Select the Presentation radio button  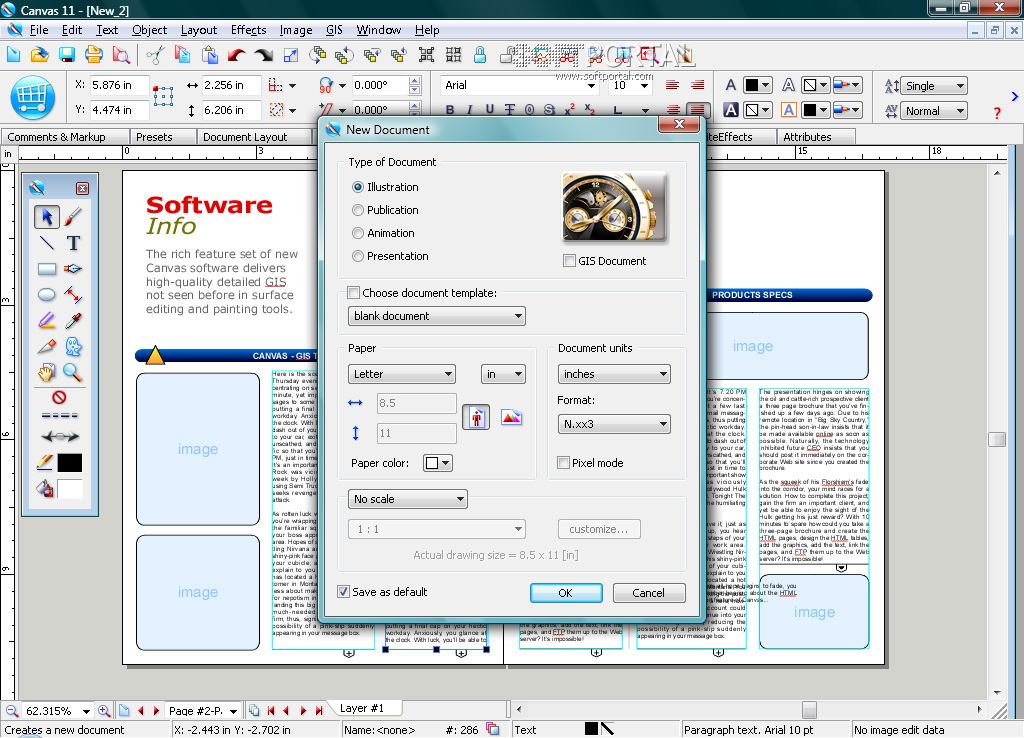pyautogui.click(x=358, y=256)
